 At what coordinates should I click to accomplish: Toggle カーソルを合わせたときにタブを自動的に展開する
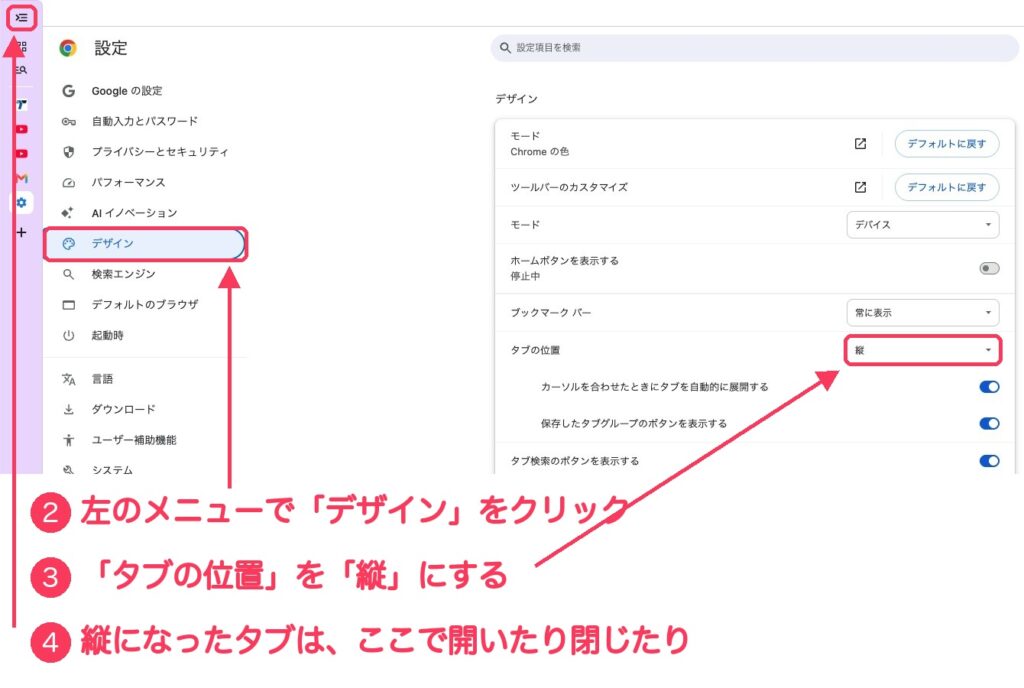click(989, 387)
